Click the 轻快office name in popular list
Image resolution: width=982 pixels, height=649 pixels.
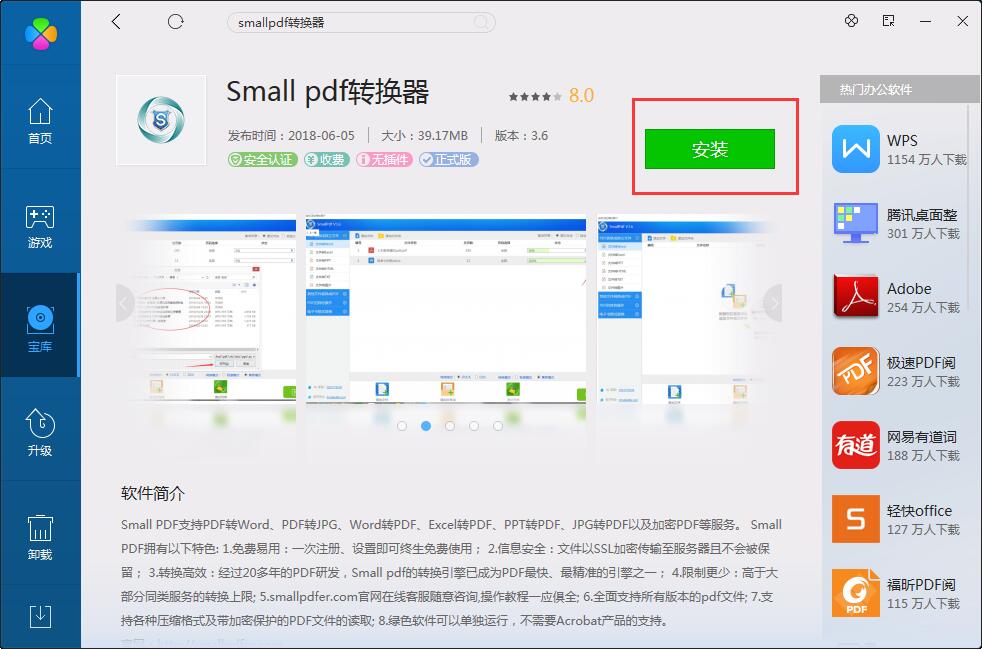click(x=919, y=511)
